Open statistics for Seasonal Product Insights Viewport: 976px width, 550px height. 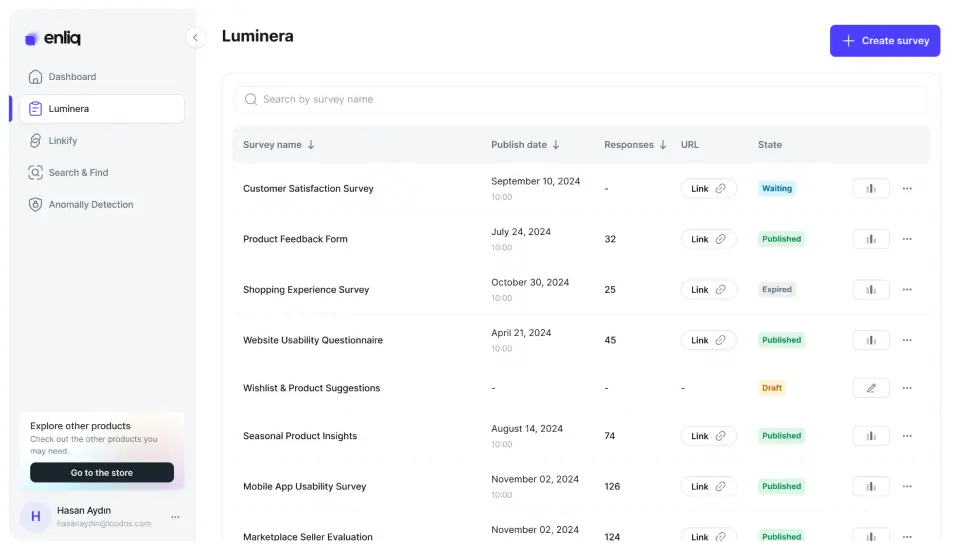coord(870,436)
